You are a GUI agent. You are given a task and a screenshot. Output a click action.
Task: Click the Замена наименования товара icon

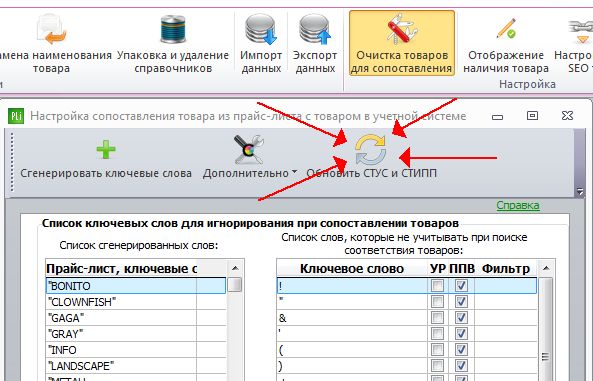click(52, 28)
